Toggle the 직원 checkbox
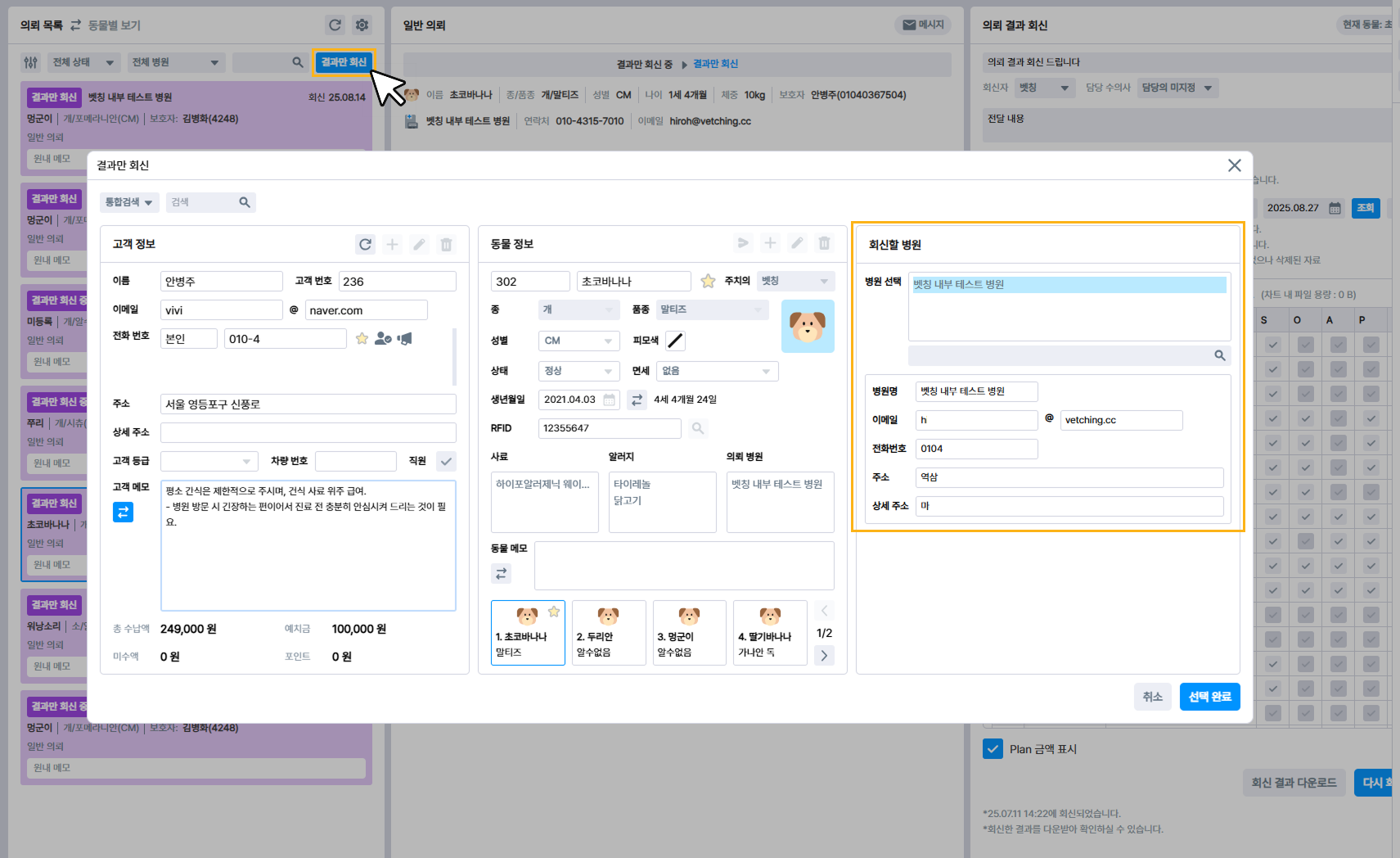Screen dimensions: 1400x858 pos(446,461)
